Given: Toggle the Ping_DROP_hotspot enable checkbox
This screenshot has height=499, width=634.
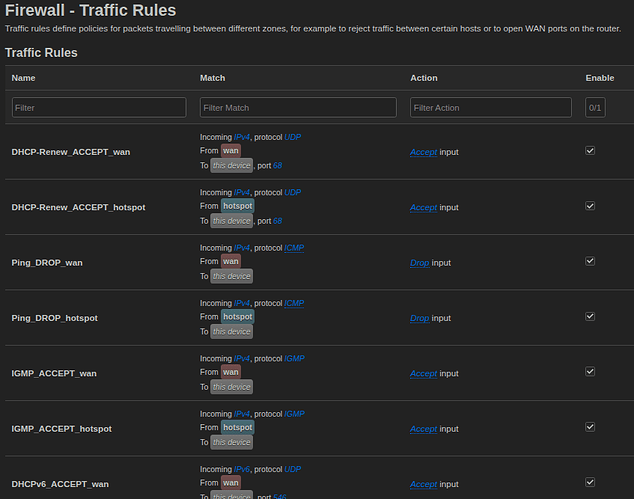Looking at the screenshot, I should (590, 317).
